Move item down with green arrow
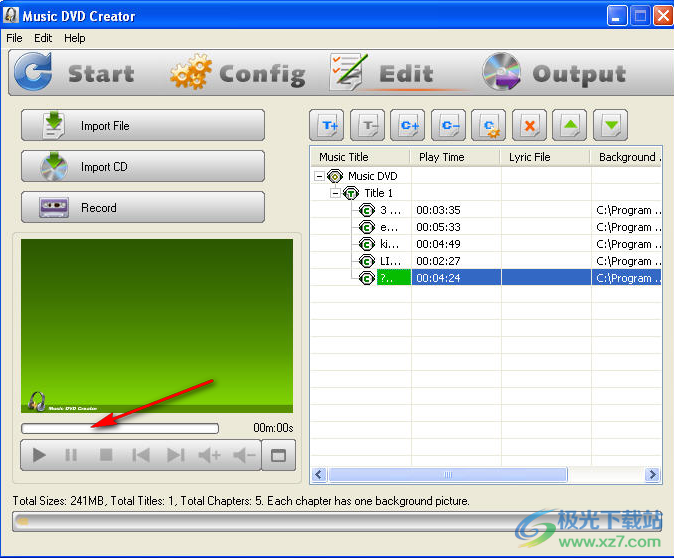 click(x=610, y=125)
